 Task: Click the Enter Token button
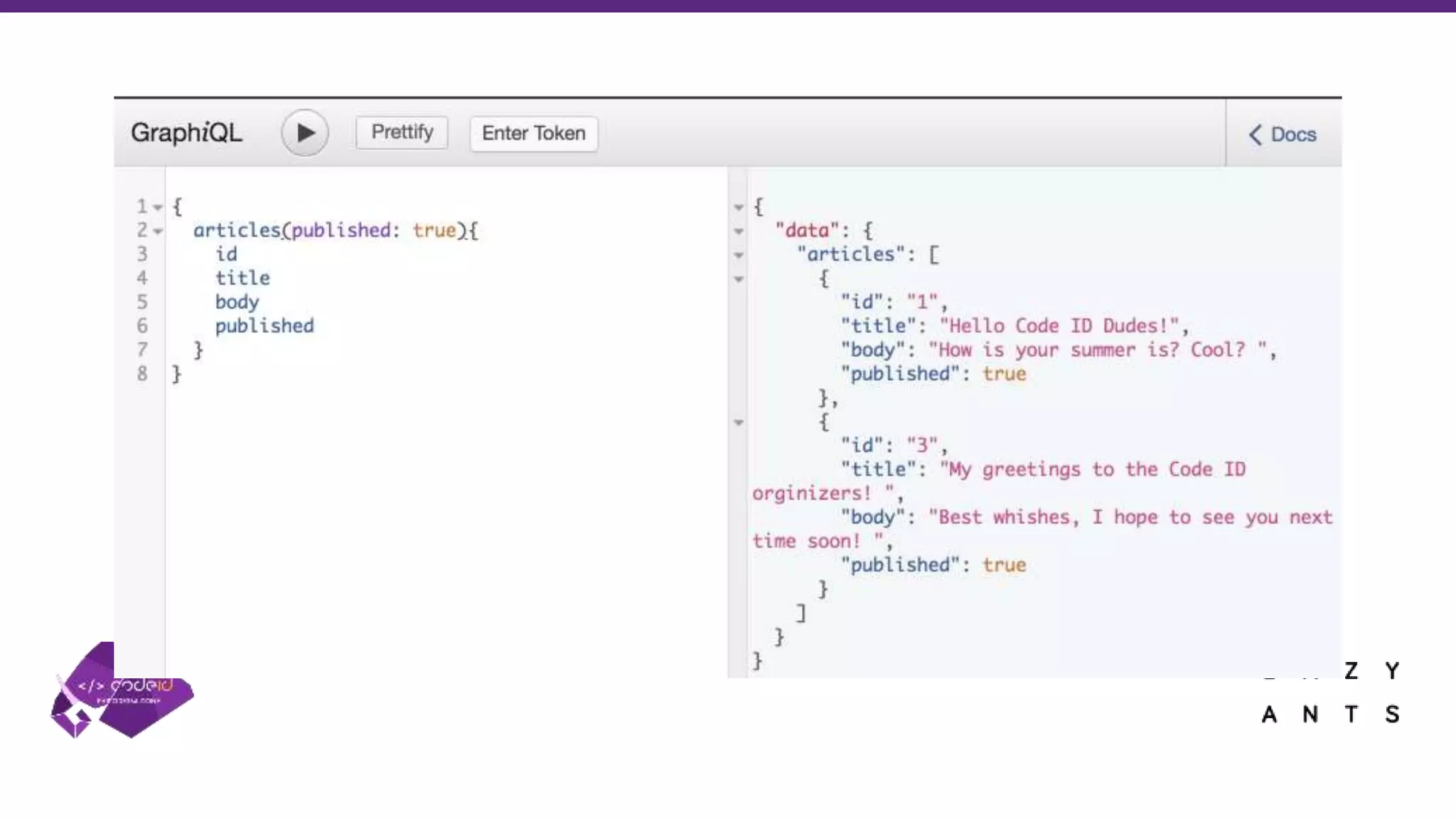[533, 134]
